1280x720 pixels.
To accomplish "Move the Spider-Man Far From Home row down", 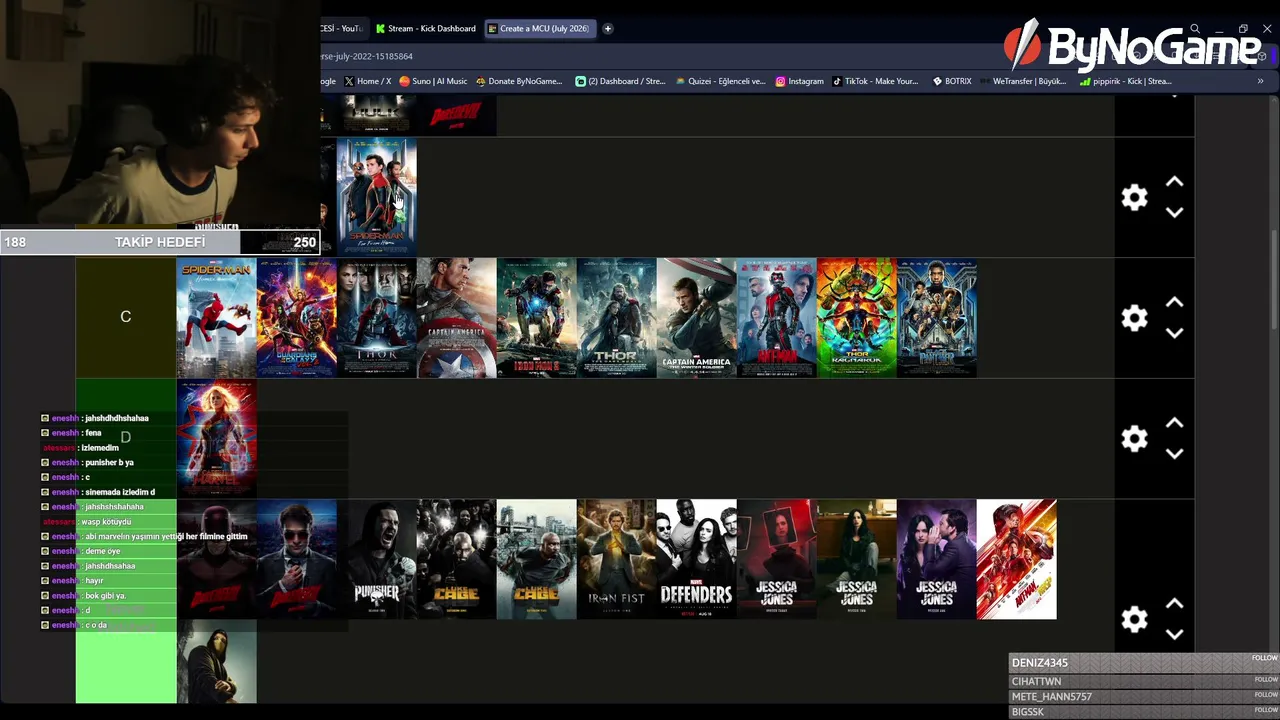I will pos(1175,212).
